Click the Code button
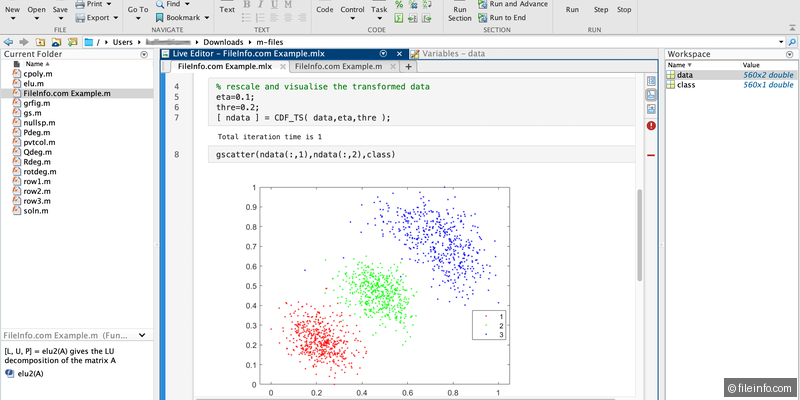800x400 pixels. point(324,10)
